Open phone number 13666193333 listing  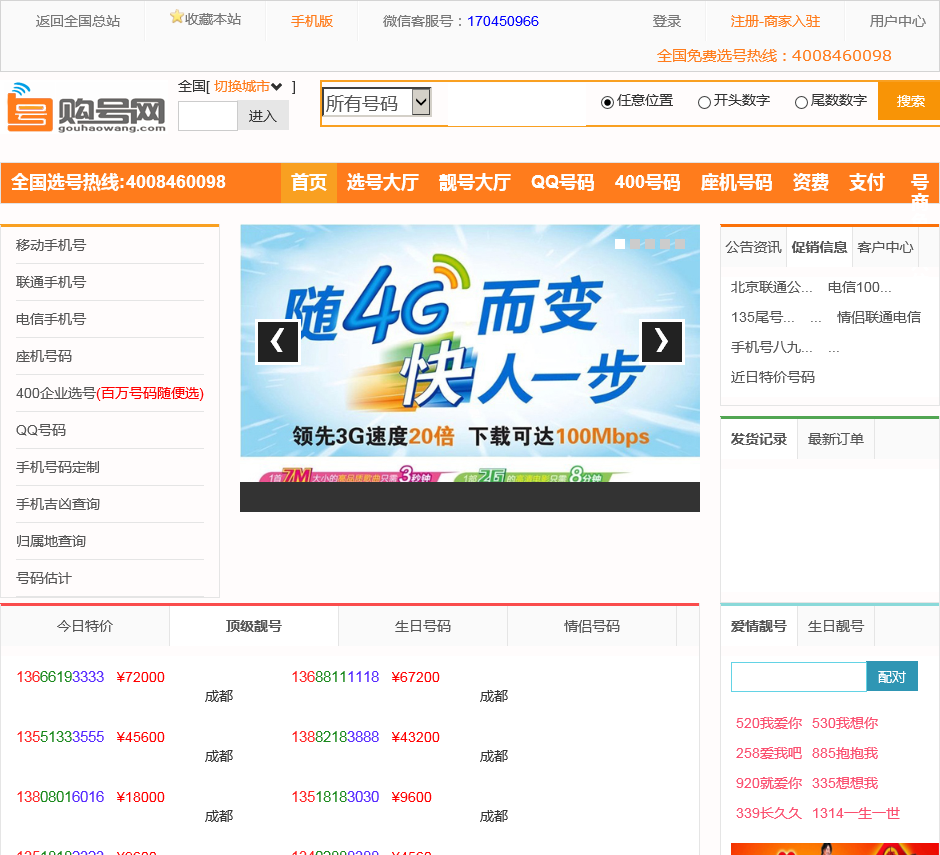(x=60, y=677)
